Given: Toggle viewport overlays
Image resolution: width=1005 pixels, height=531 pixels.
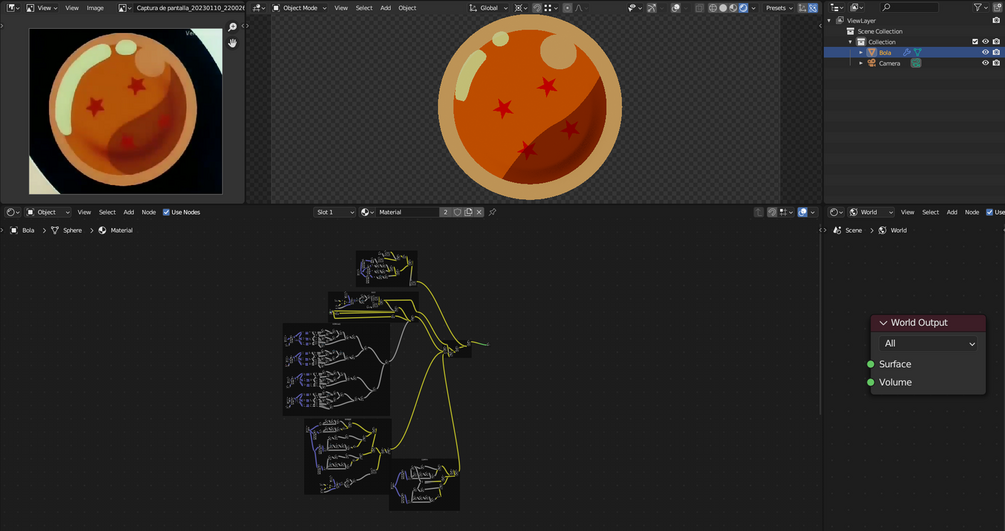Looking at the screenshot, I should pyautogui.click(x=676, y=8).
